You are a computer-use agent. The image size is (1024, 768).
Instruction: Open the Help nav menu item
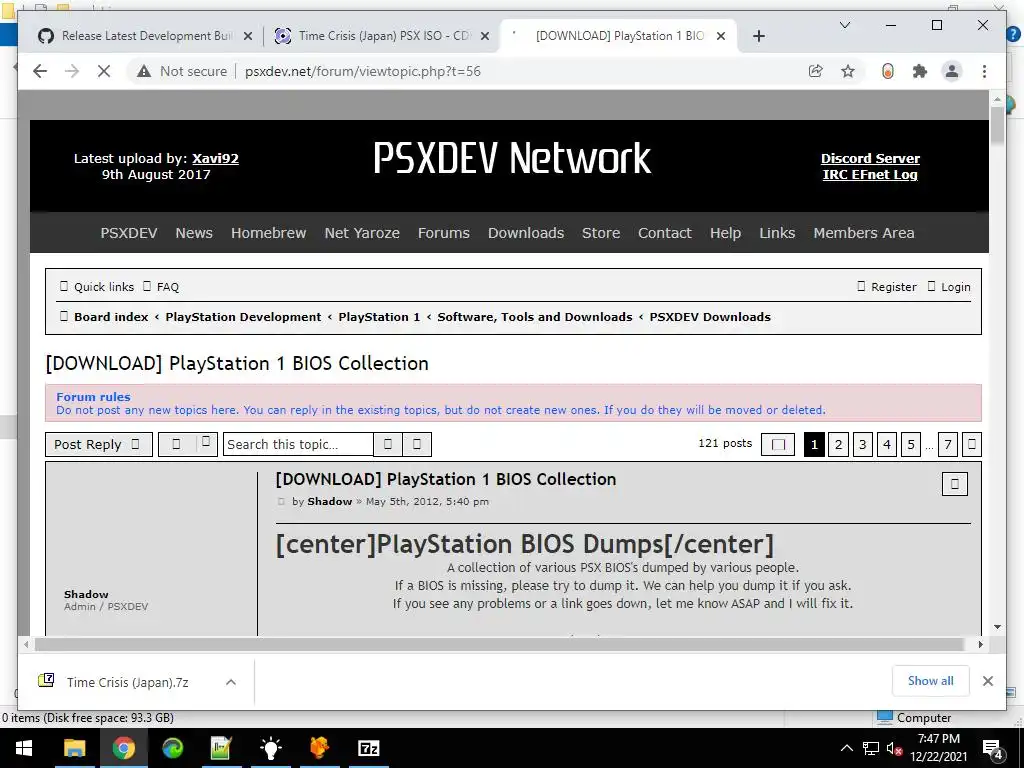pyautogui.click(x=725, y=232)
